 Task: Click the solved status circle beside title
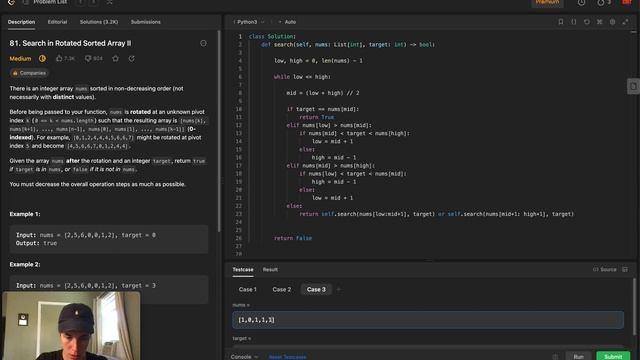203,43
